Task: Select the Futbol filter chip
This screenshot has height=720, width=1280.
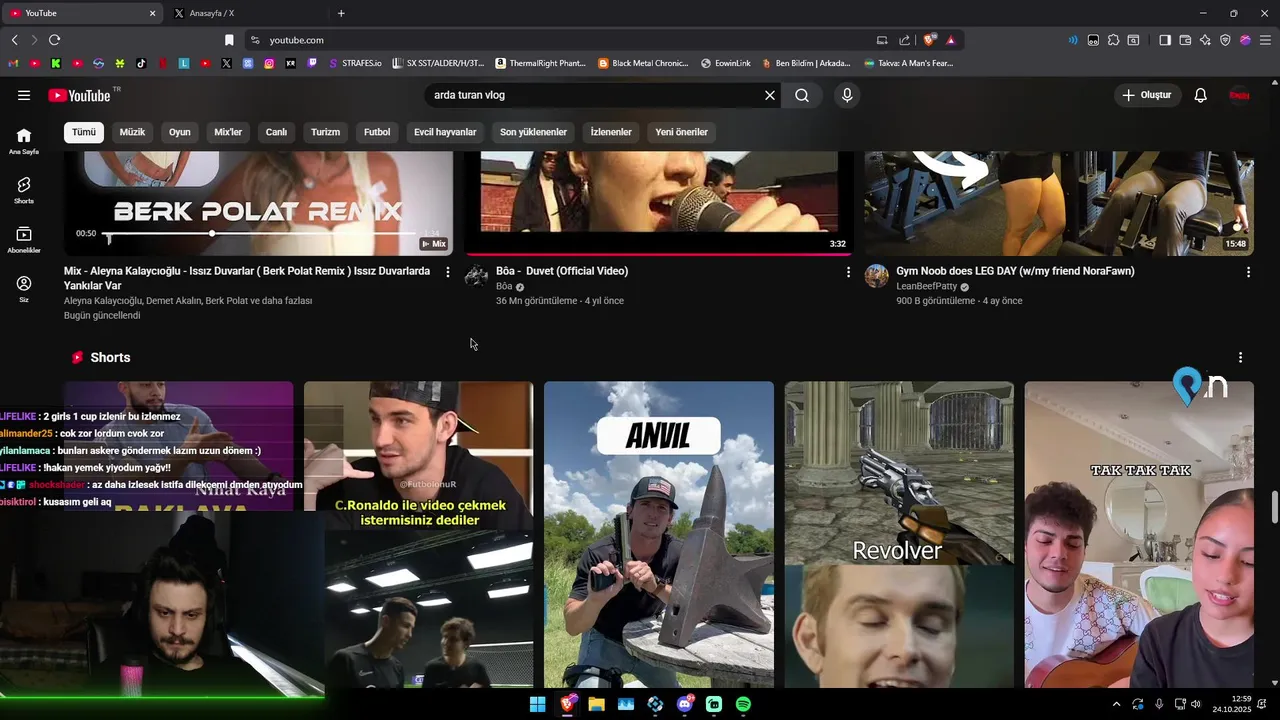Action: click(x=377, y=132)
